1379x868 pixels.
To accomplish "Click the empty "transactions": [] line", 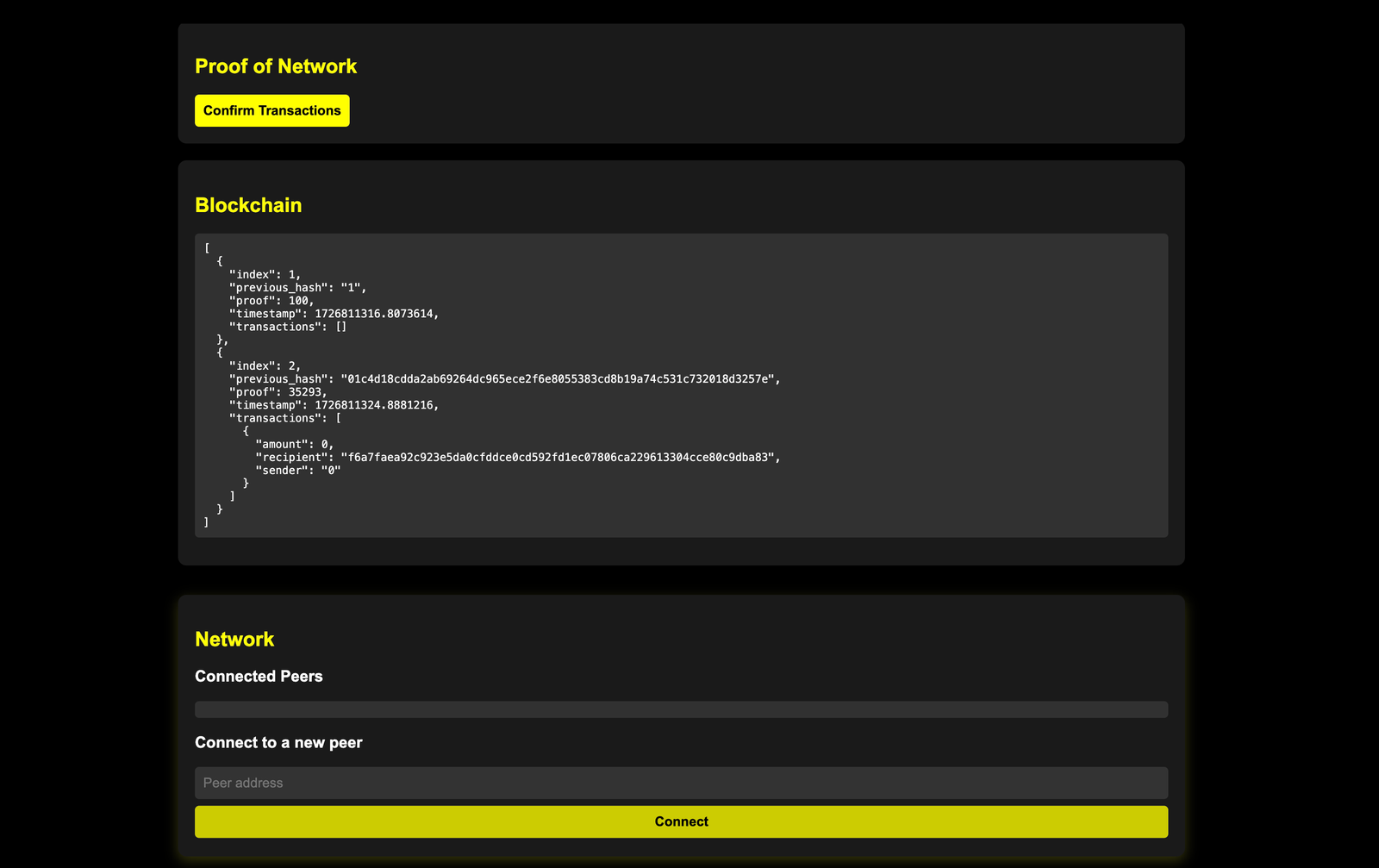I will click(x=288, y=327).
